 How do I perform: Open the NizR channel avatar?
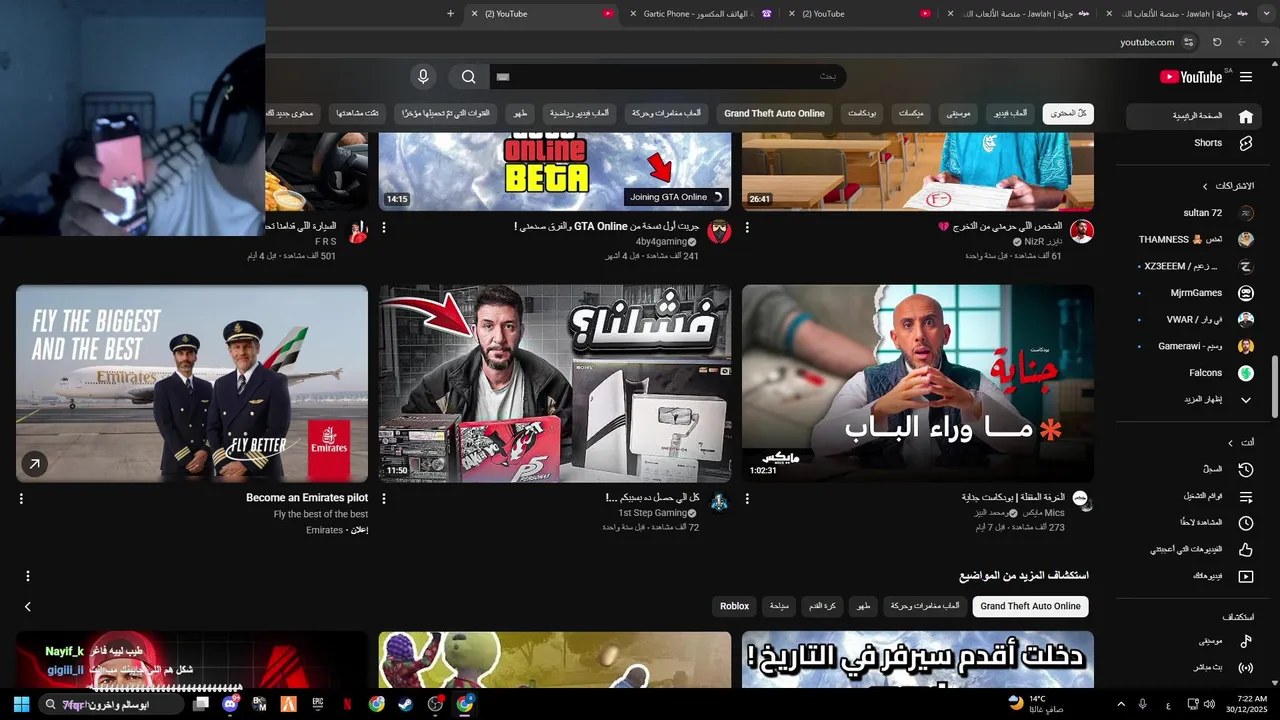(1082, 232)
